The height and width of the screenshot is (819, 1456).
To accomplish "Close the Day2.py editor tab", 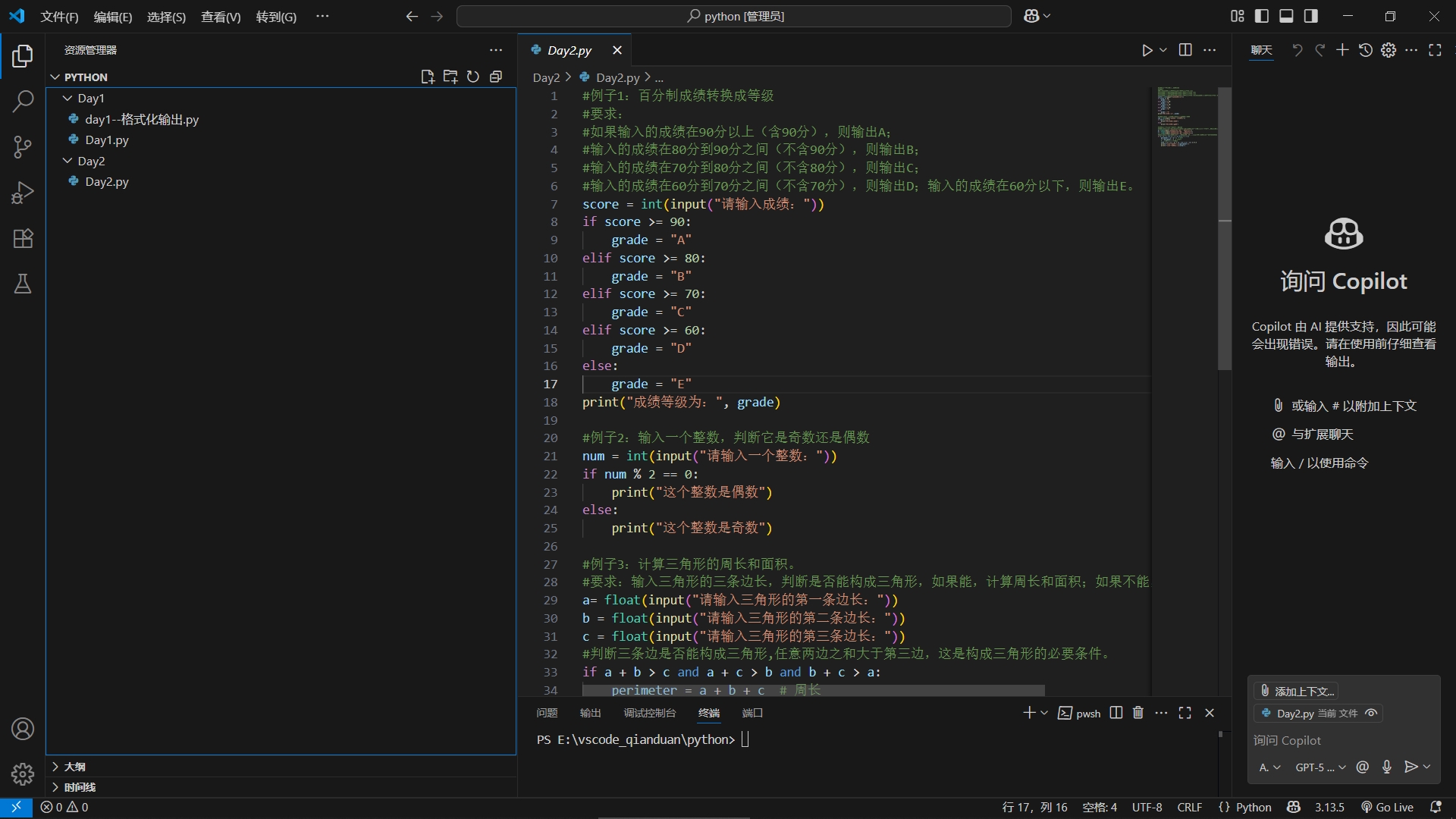I will [617, 50].
